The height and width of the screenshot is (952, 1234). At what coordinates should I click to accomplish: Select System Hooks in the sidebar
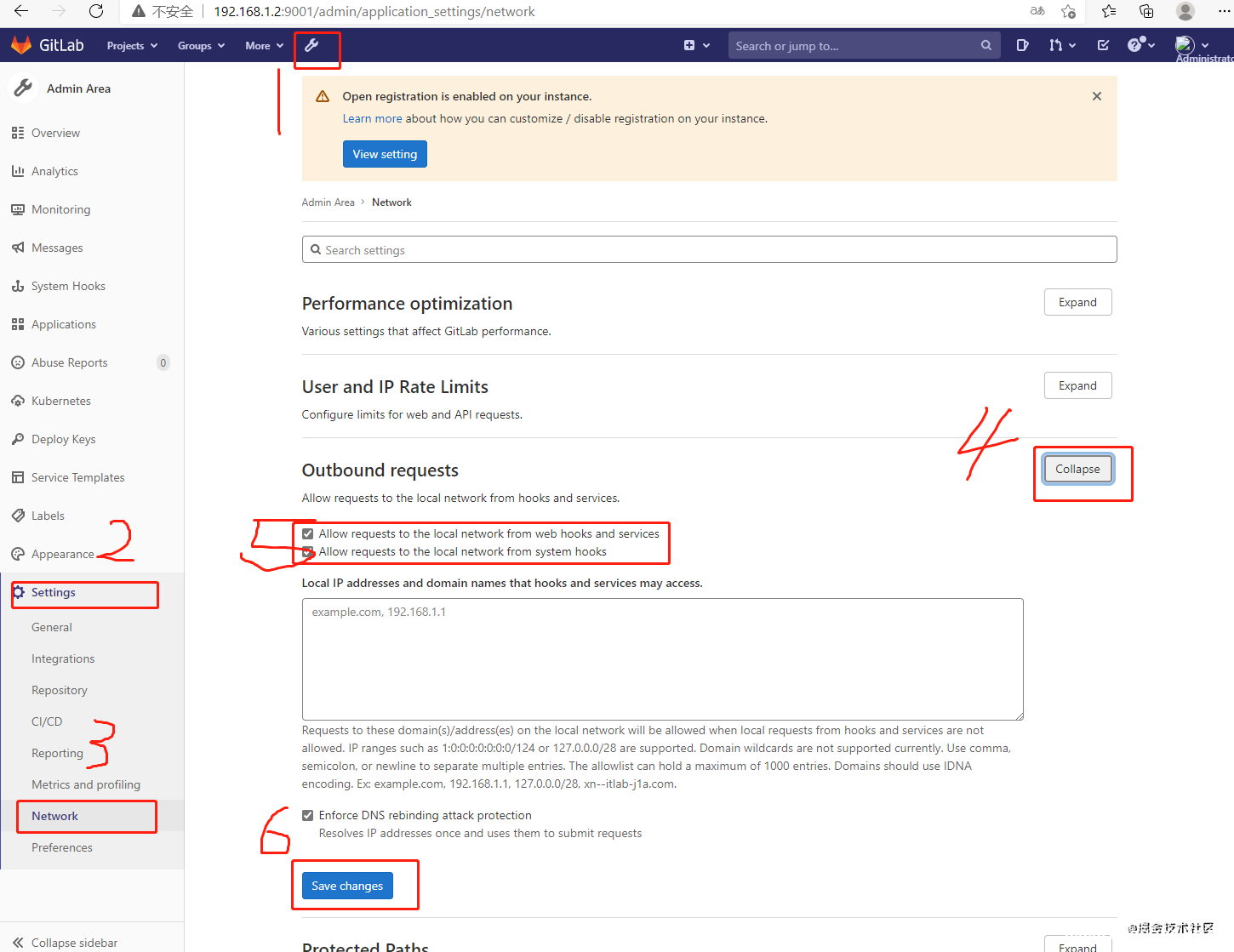pyautogui.click(x=68, y=285)
